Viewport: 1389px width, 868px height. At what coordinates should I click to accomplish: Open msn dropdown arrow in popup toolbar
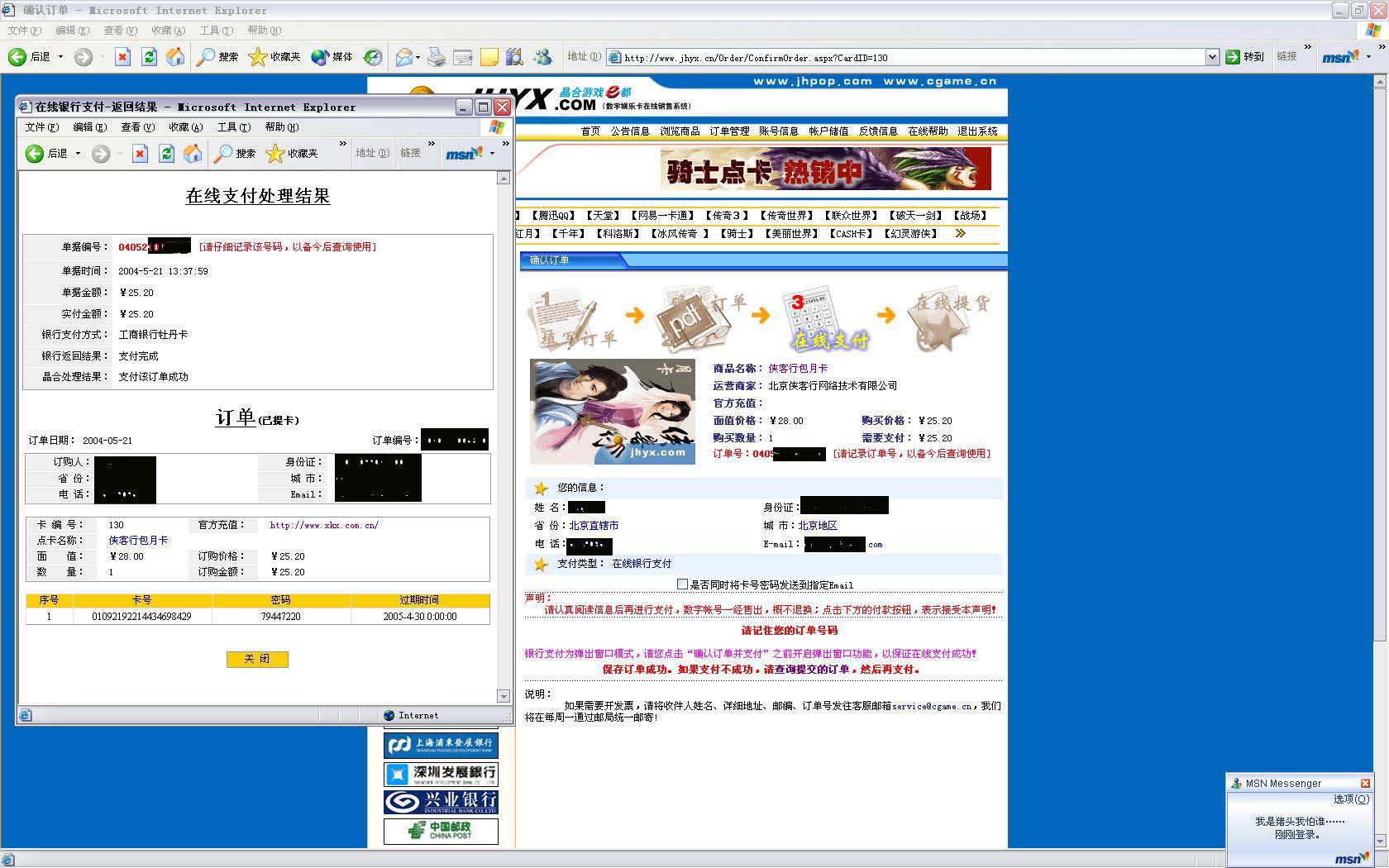pos(493,153)
